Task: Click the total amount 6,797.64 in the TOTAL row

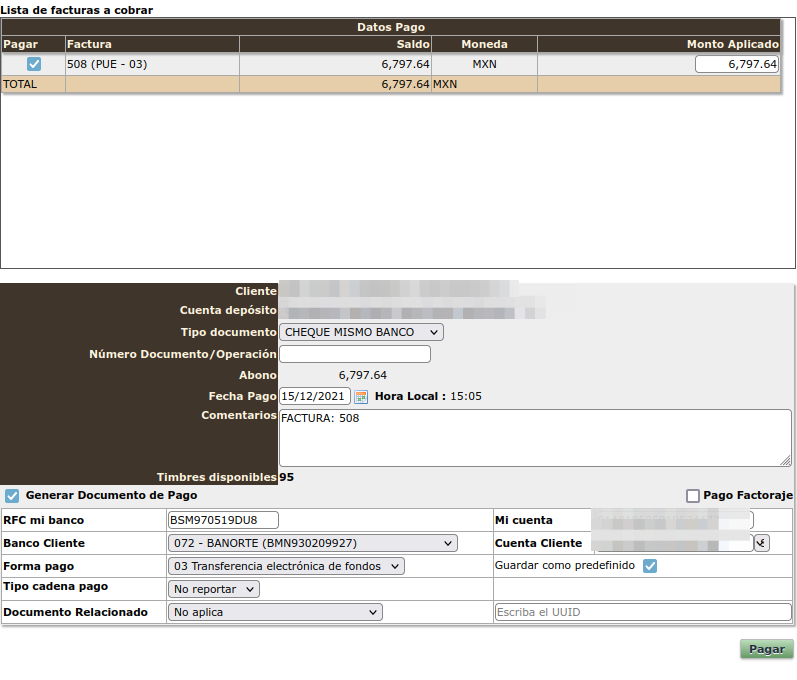Action: coord(405,84)
